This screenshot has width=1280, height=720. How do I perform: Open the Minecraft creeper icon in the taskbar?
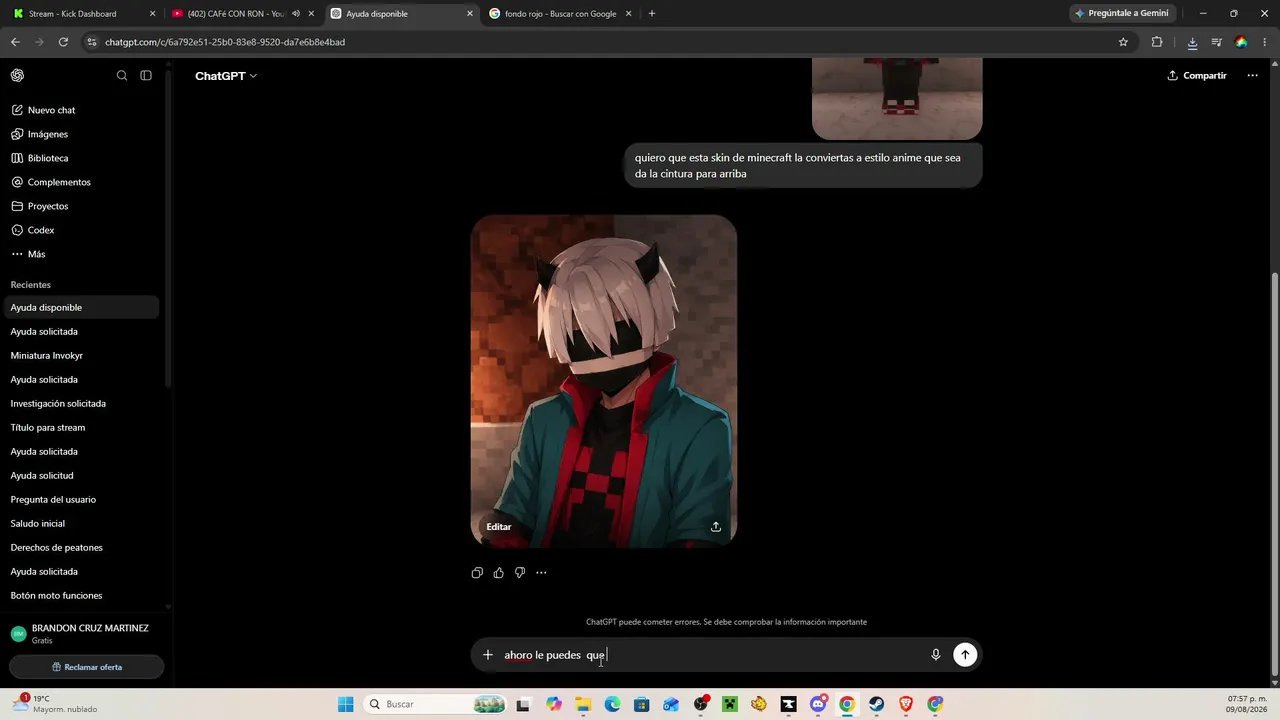730,704
